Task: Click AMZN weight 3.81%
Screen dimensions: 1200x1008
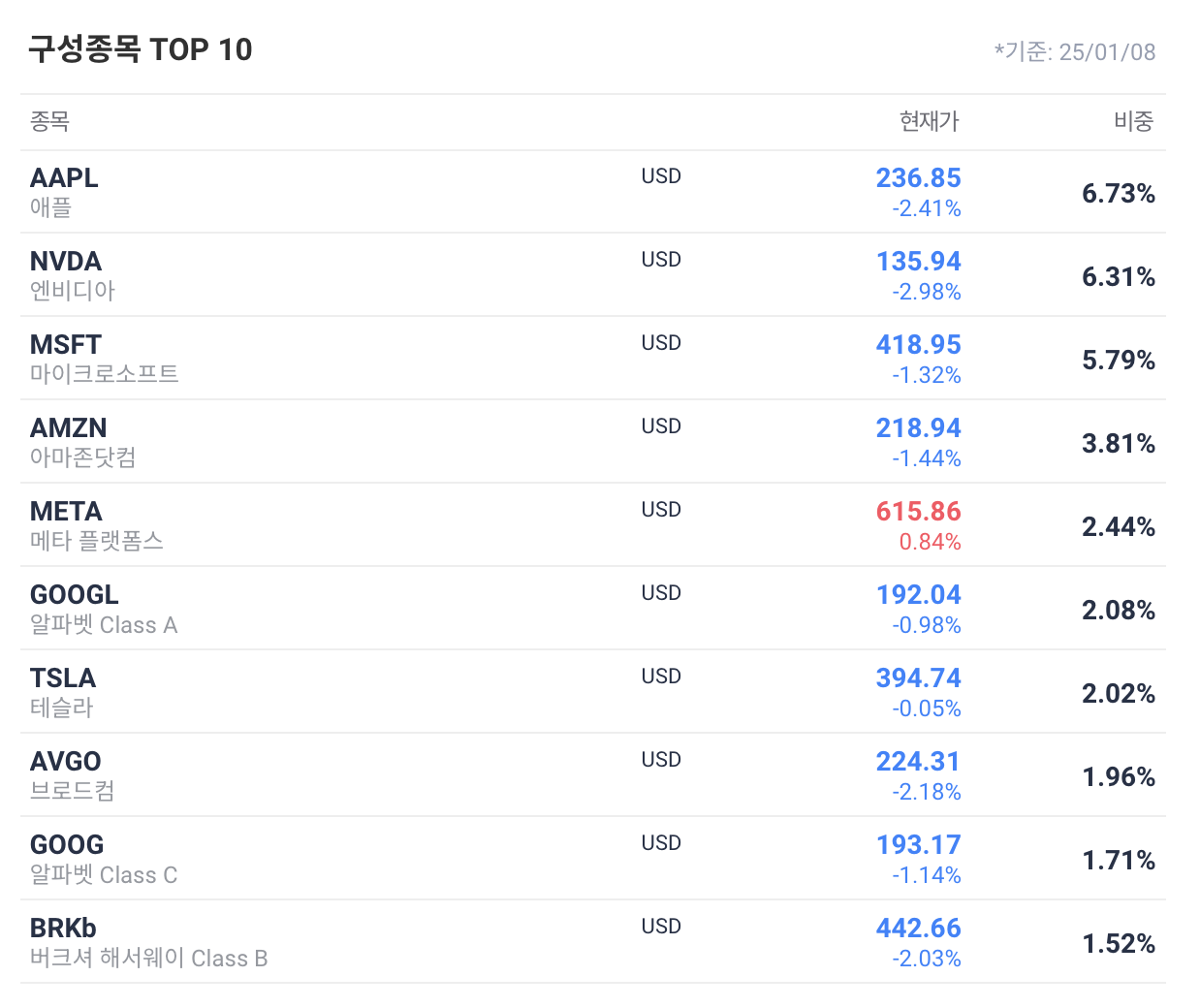Action: click(x=1119, y=443)
